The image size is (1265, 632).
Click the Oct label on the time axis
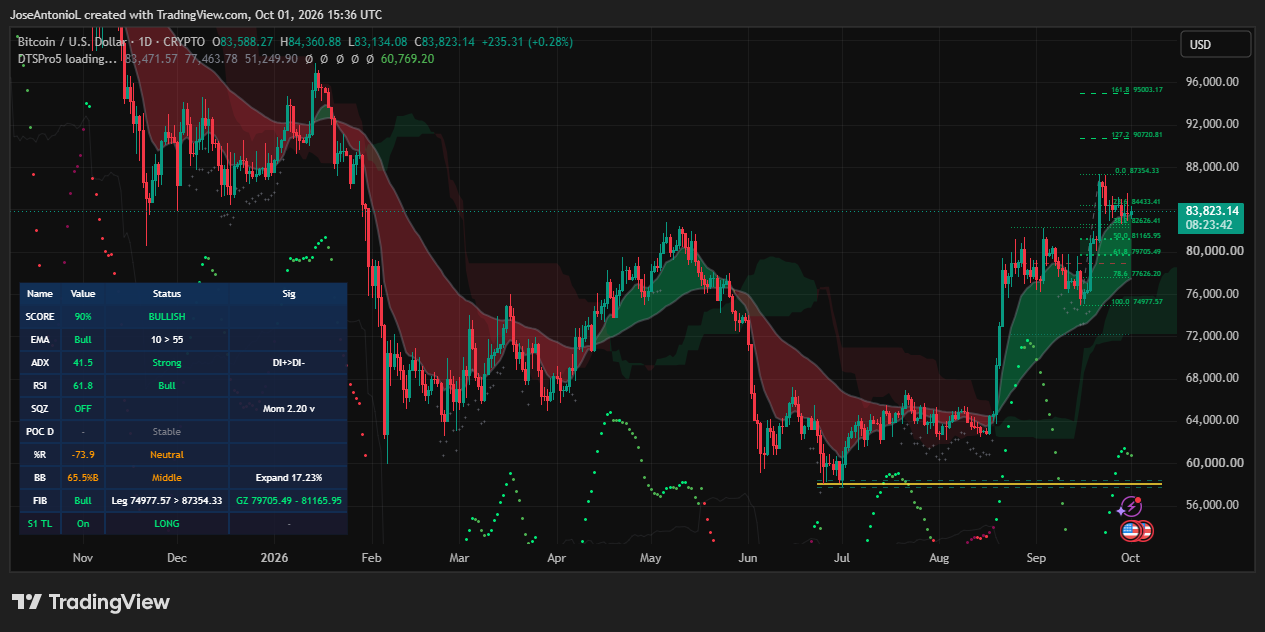pos(1130,558)
